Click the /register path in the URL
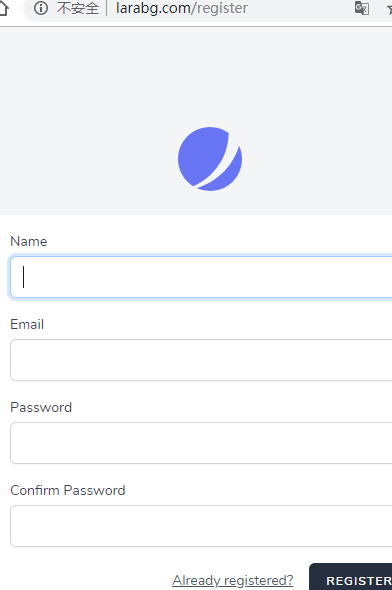This screenshot has height=590, width=392. [x=219, y=8]
